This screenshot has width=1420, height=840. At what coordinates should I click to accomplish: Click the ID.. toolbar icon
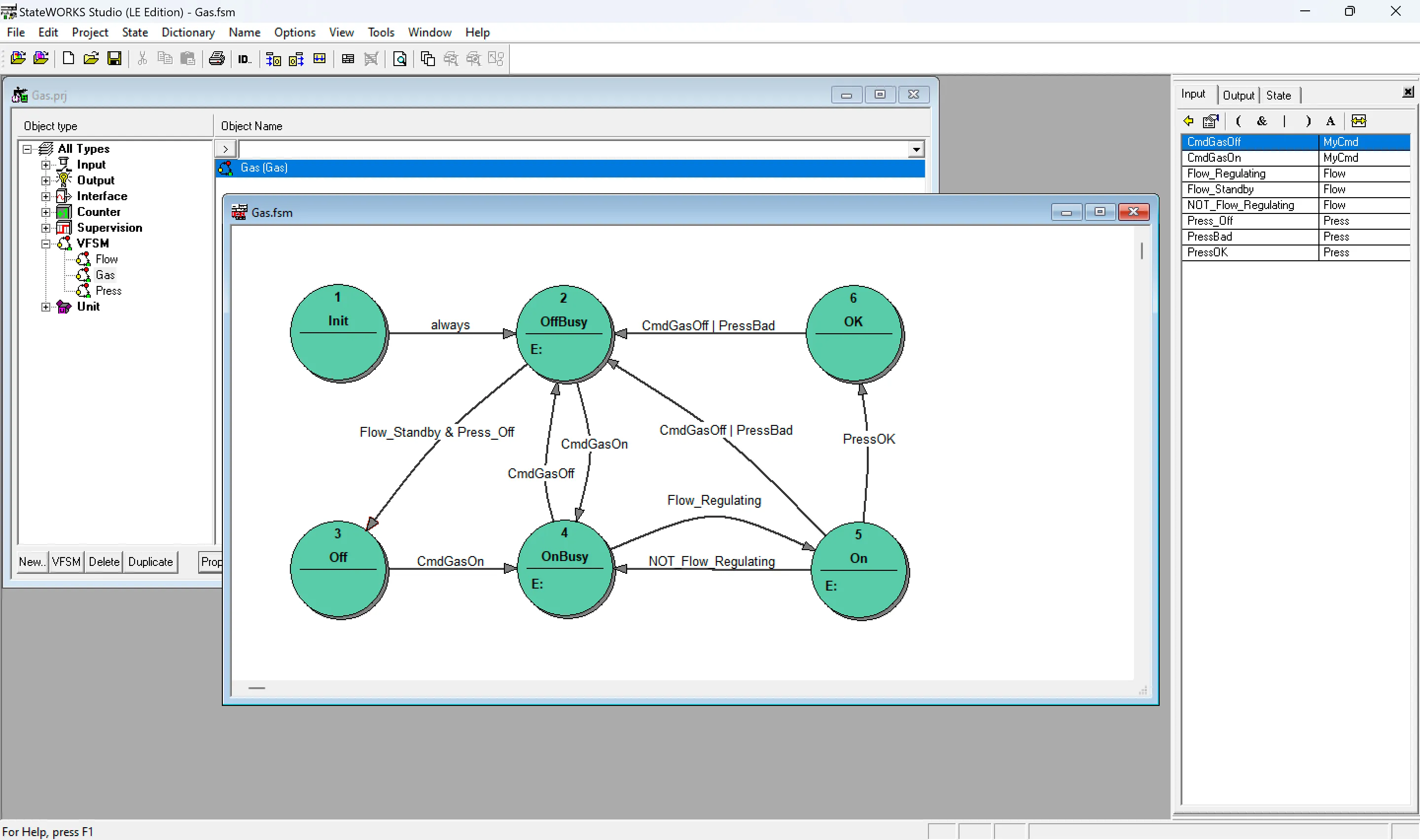coord(244,59)
